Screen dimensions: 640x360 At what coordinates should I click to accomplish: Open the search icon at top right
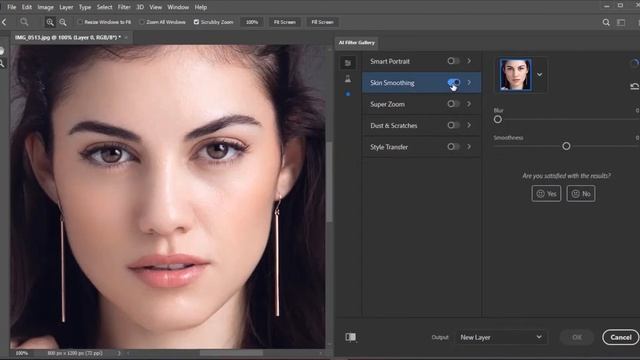606,22
